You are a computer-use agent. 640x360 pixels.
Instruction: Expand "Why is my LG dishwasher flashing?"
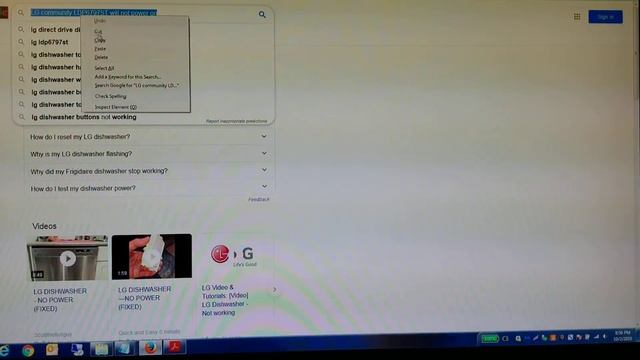pos(149,154)
